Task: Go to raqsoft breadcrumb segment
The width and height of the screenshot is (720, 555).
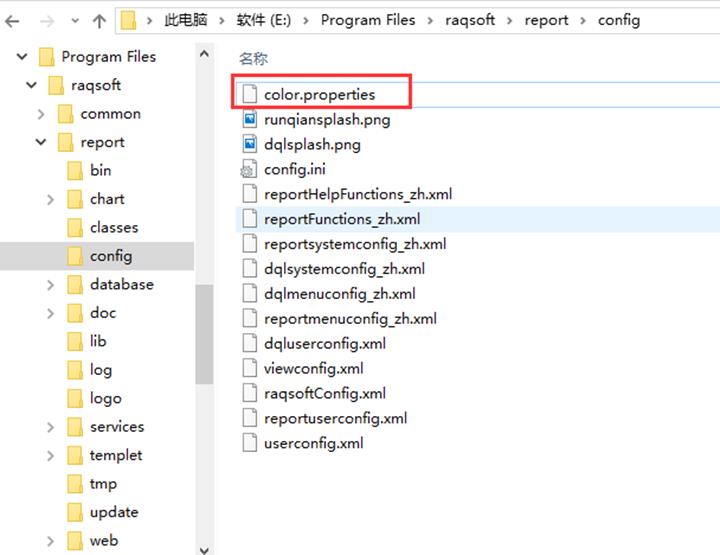Action: (470, 20)
